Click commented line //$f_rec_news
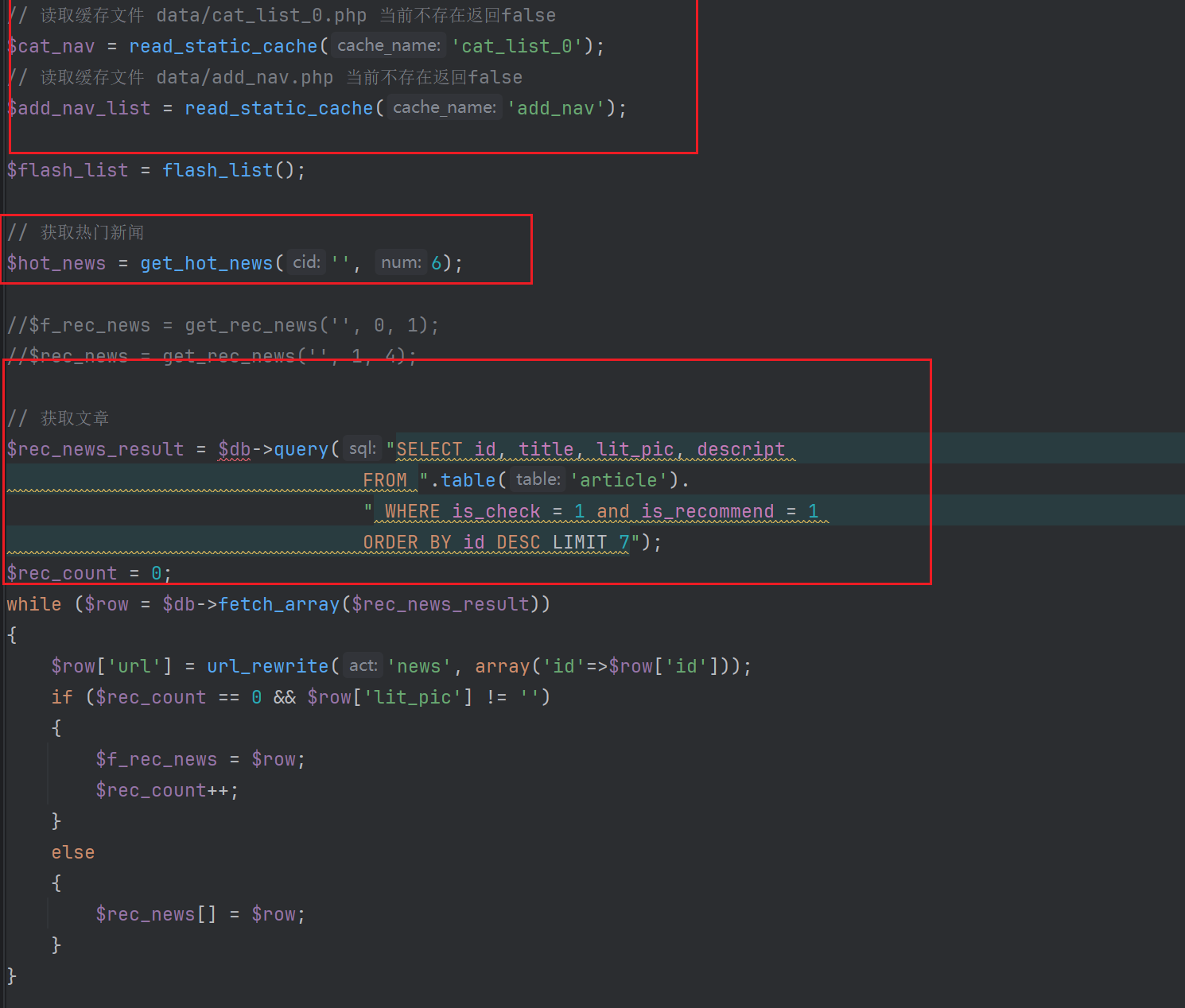Viewport: 1185px width, 1008px height. (223, 325)
